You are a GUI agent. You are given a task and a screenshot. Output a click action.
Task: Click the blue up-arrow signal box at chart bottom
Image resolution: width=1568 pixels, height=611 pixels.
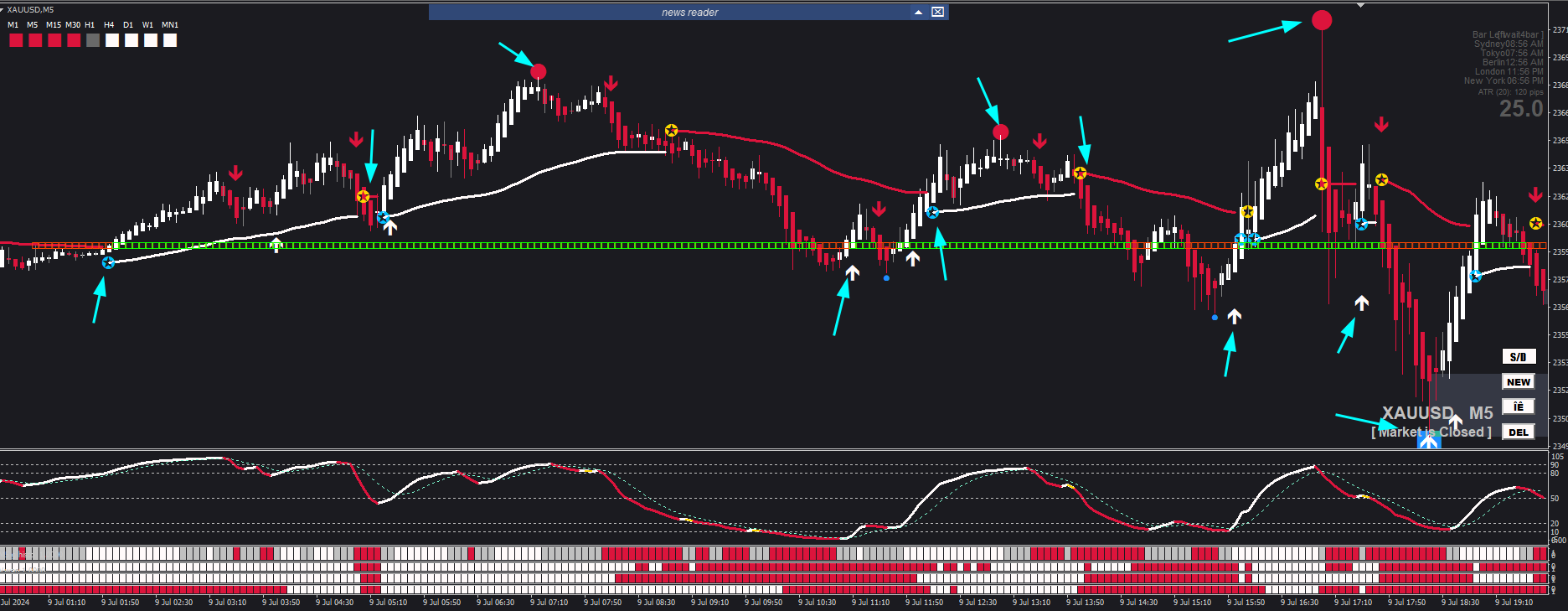coord(1429,439)
